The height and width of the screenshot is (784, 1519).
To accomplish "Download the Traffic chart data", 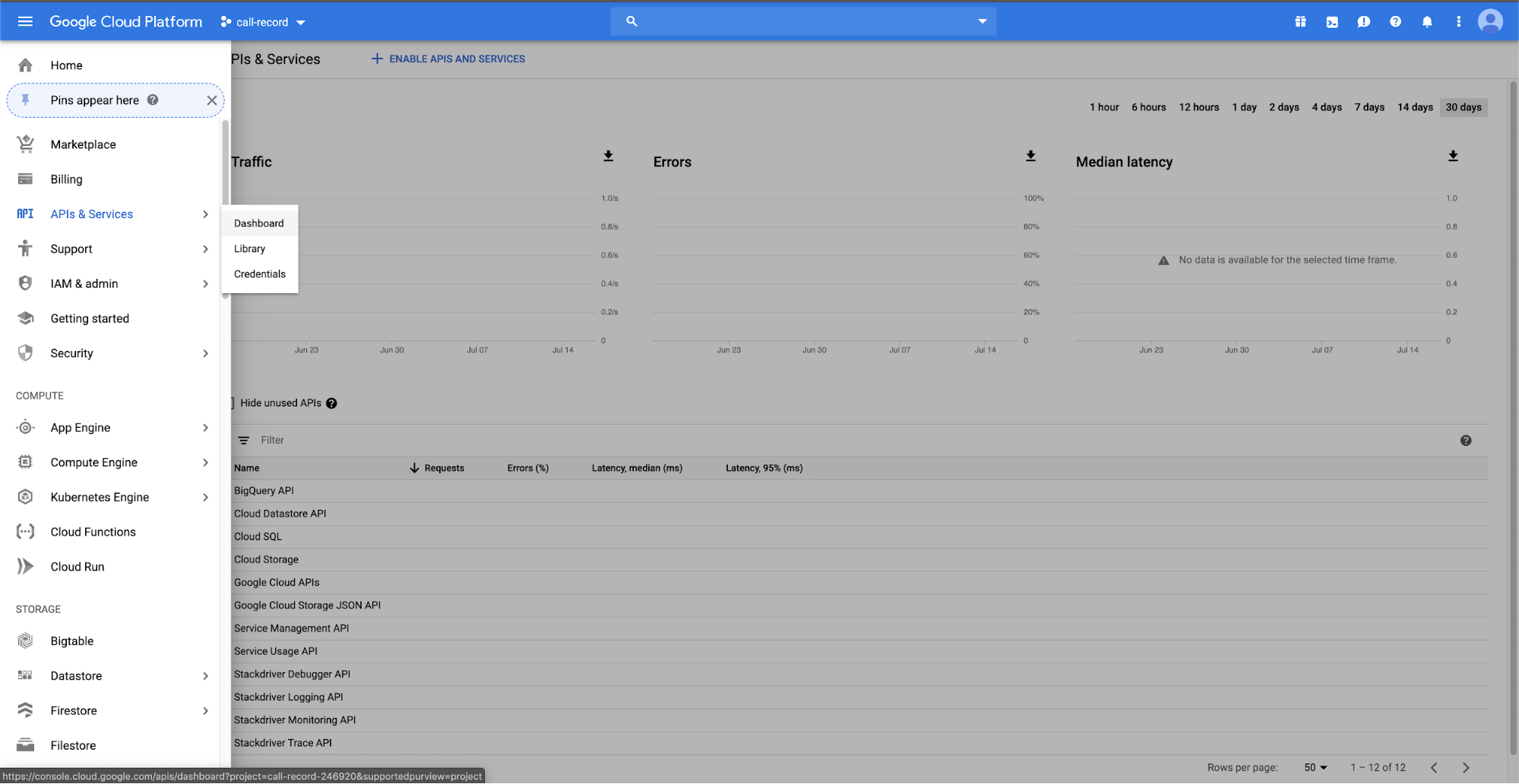I will [608, 156].
